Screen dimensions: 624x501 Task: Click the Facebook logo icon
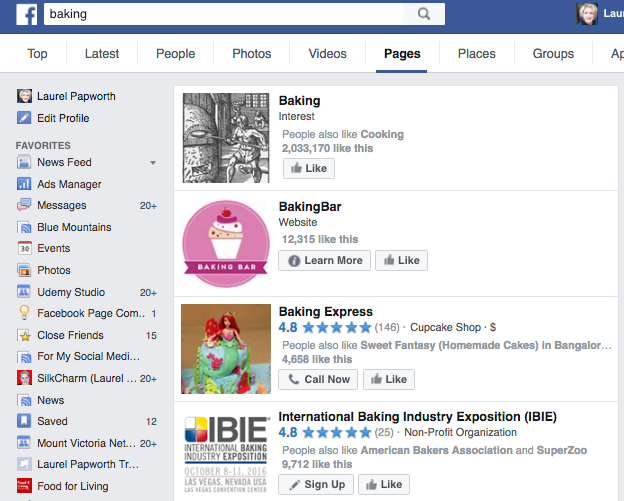(26, 14)
